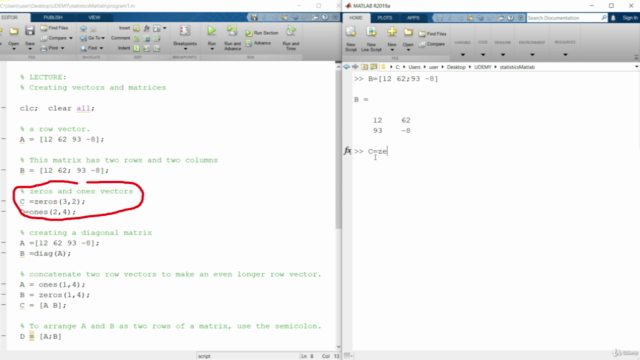Click the folder back arrow in the address bar
Viewport: 640px width, 360px height.
click(x=347, y=67)
